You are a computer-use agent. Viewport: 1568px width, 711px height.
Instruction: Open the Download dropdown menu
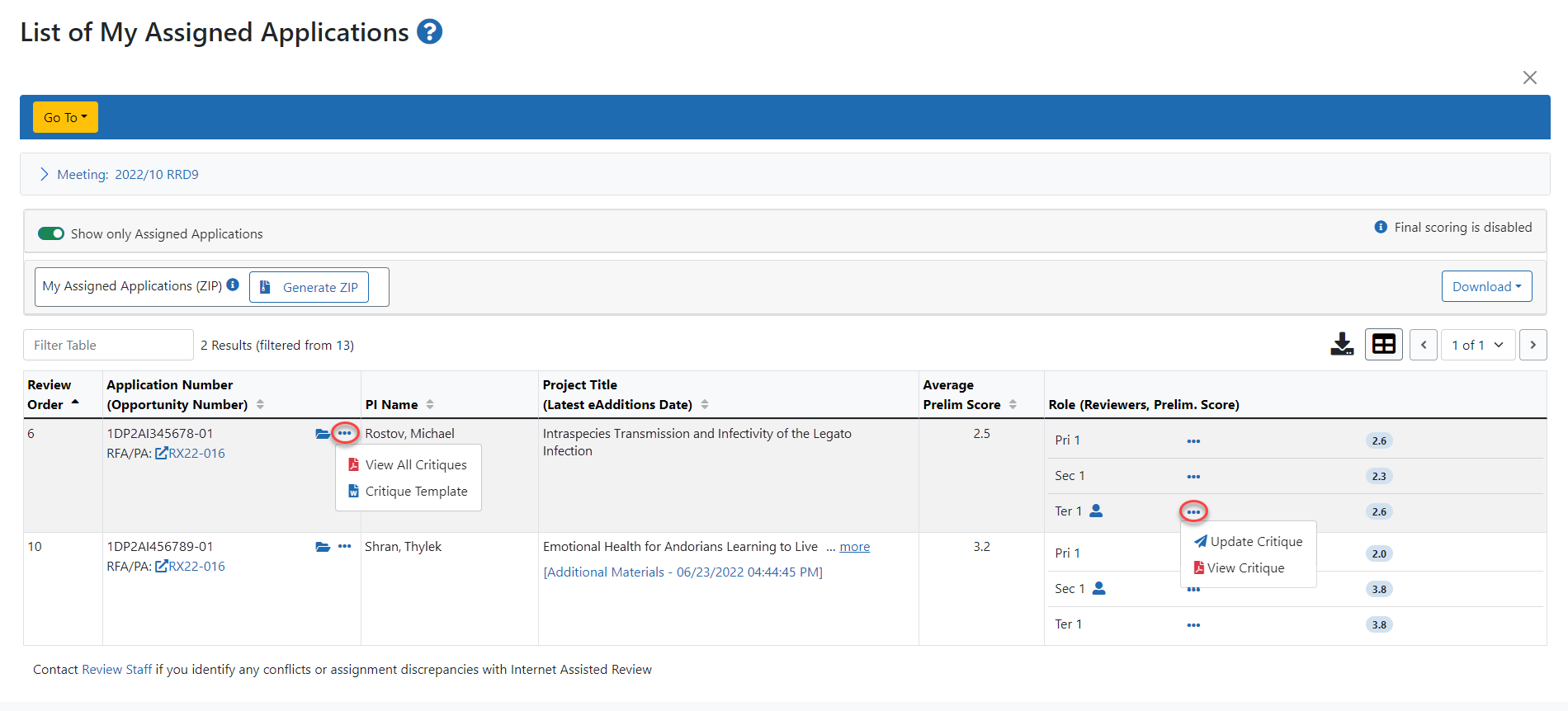(x=1486, y=286)
